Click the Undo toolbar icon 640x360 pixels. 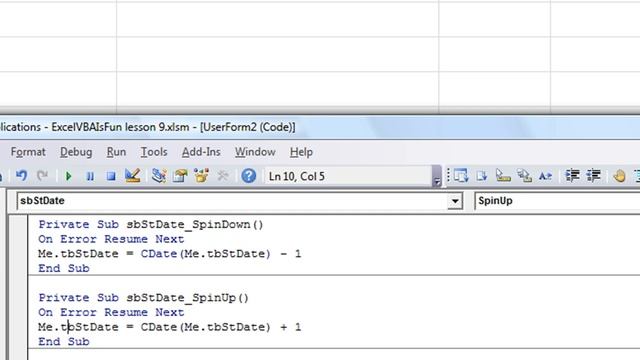tap(21, 176)
